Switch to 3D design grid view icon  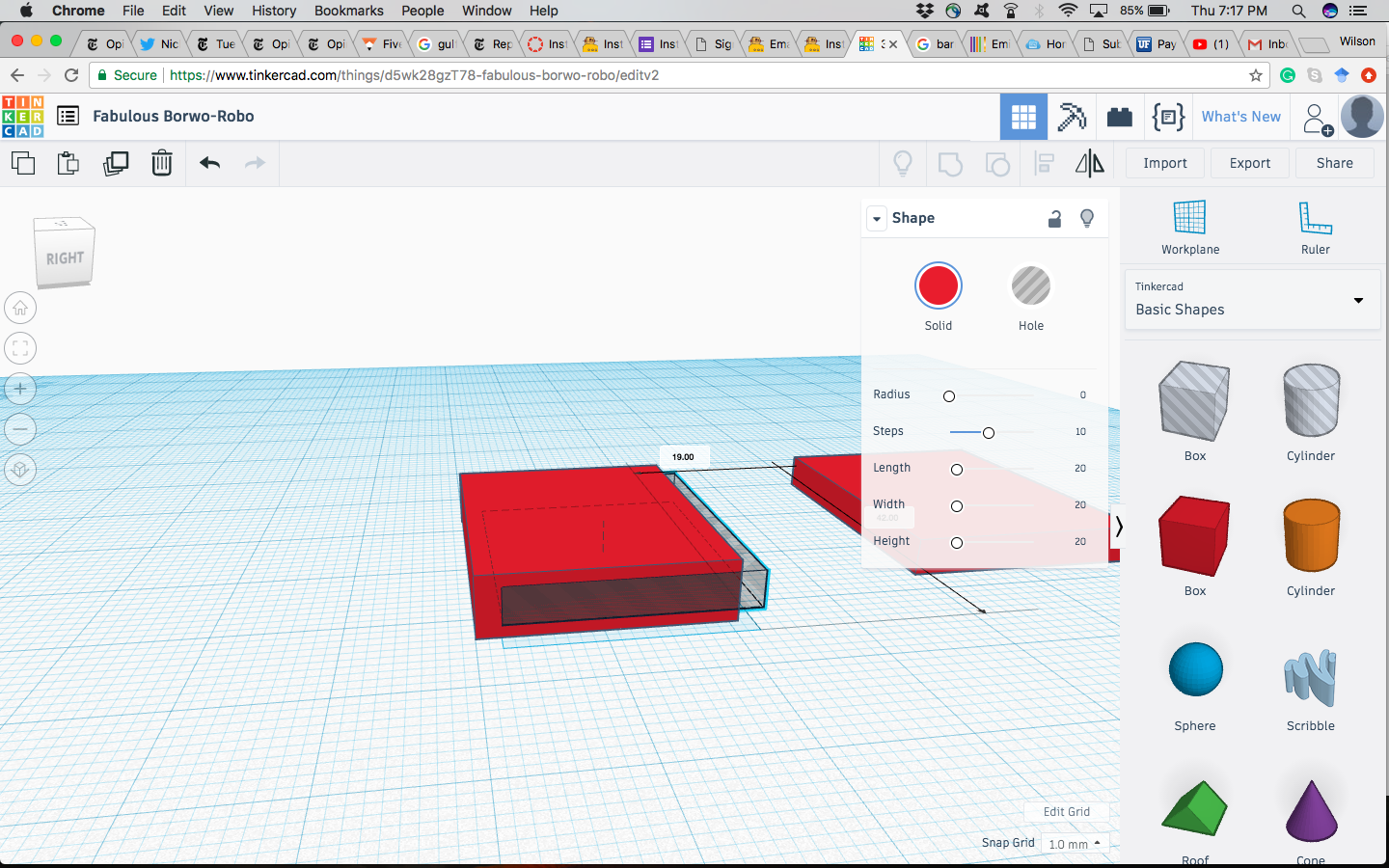pos(1023,117)
